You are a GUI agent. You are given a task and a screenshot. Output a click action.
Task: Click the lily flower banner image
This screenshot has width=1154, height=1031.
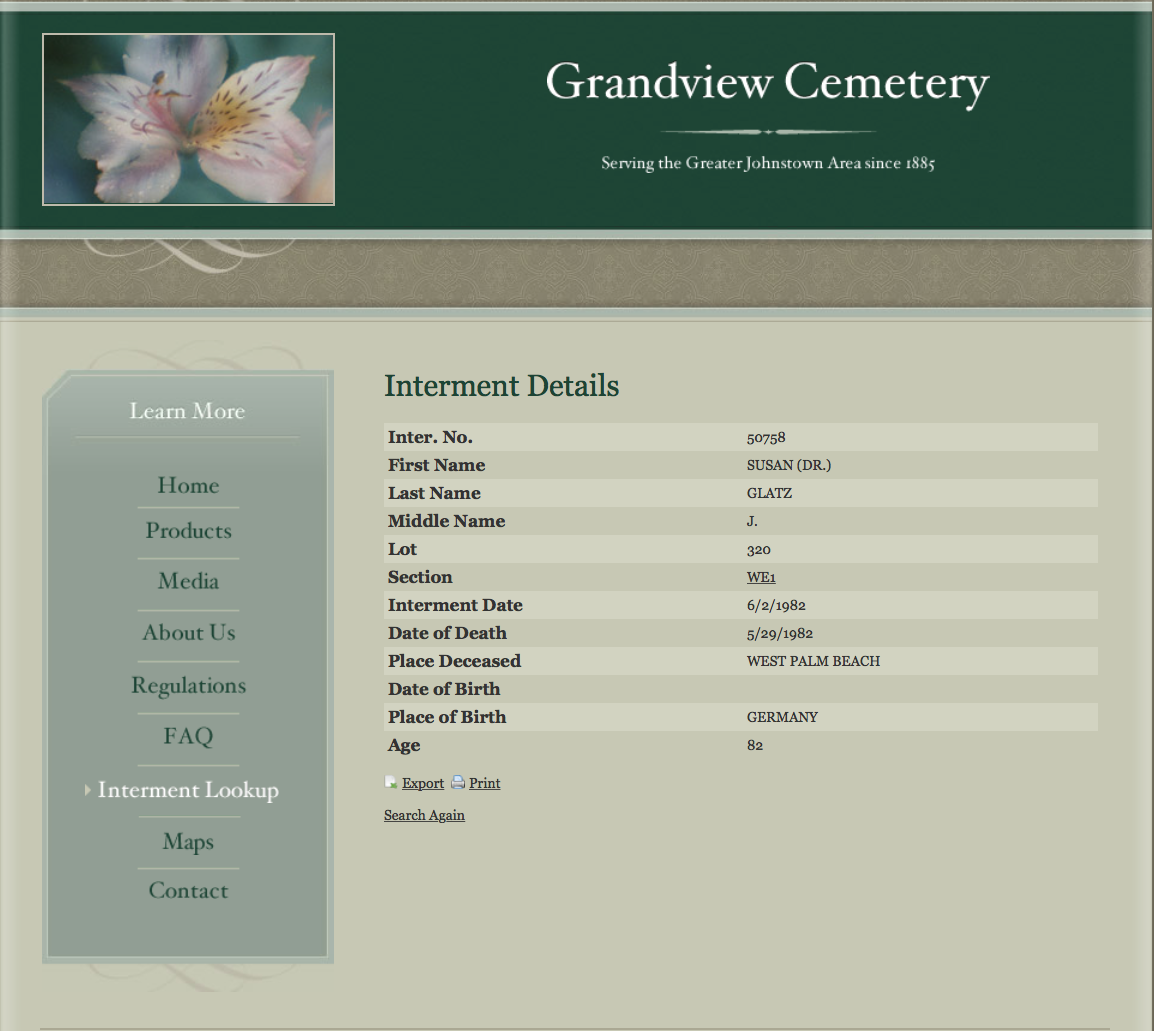tap(188, 120)
